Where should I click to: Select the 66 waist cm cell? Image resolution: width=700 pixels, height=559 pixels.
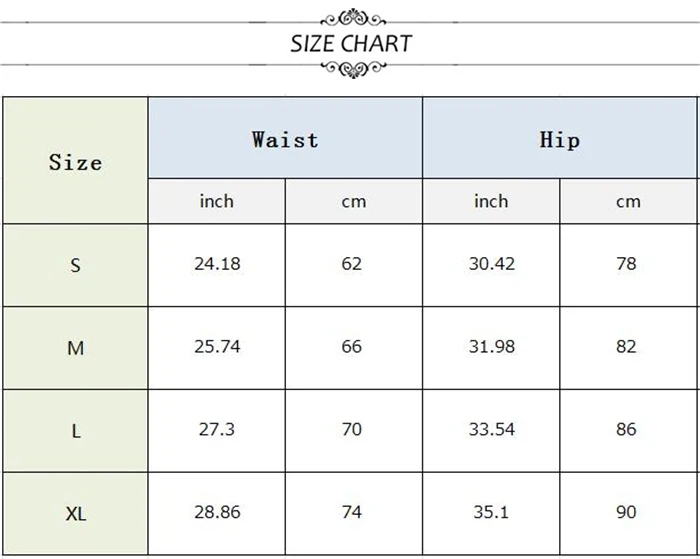coord(354,348)
